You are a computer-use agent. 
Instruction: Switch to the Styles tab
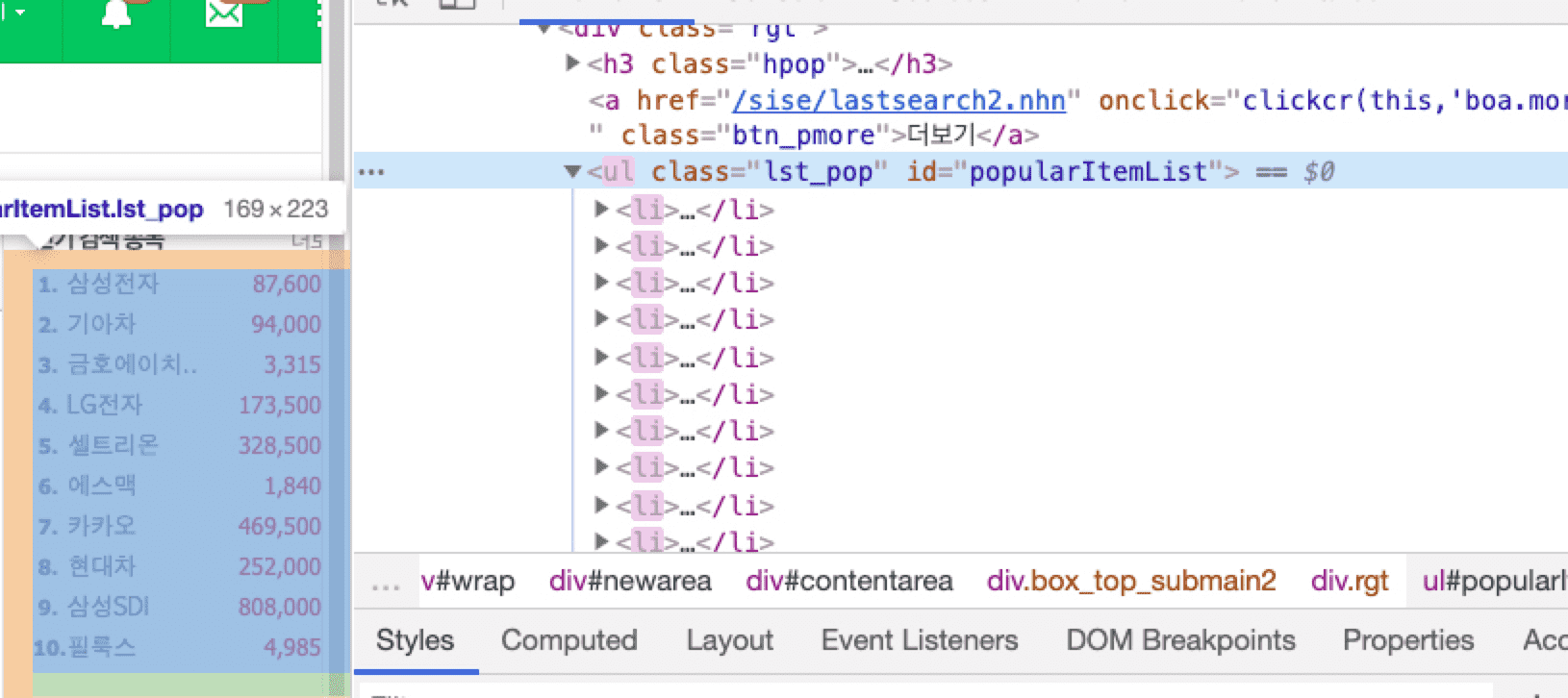415,640
